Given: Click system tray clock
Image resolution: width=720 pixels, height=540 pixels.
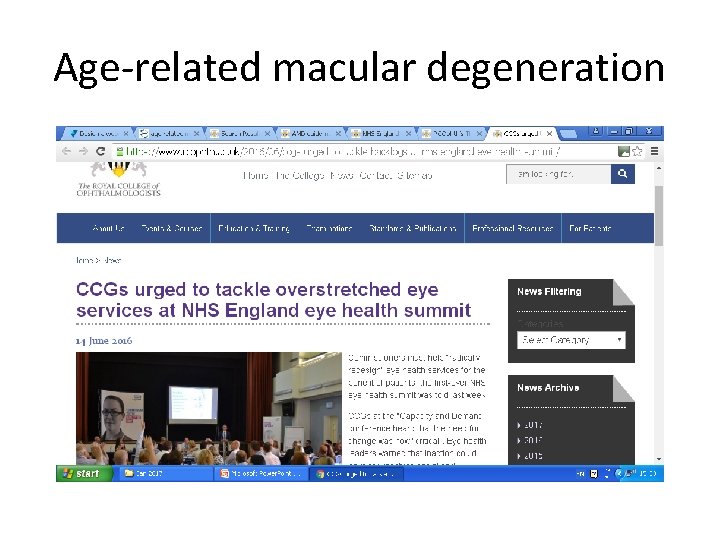Looking at the screenshot, I should [x=649, y=473].
